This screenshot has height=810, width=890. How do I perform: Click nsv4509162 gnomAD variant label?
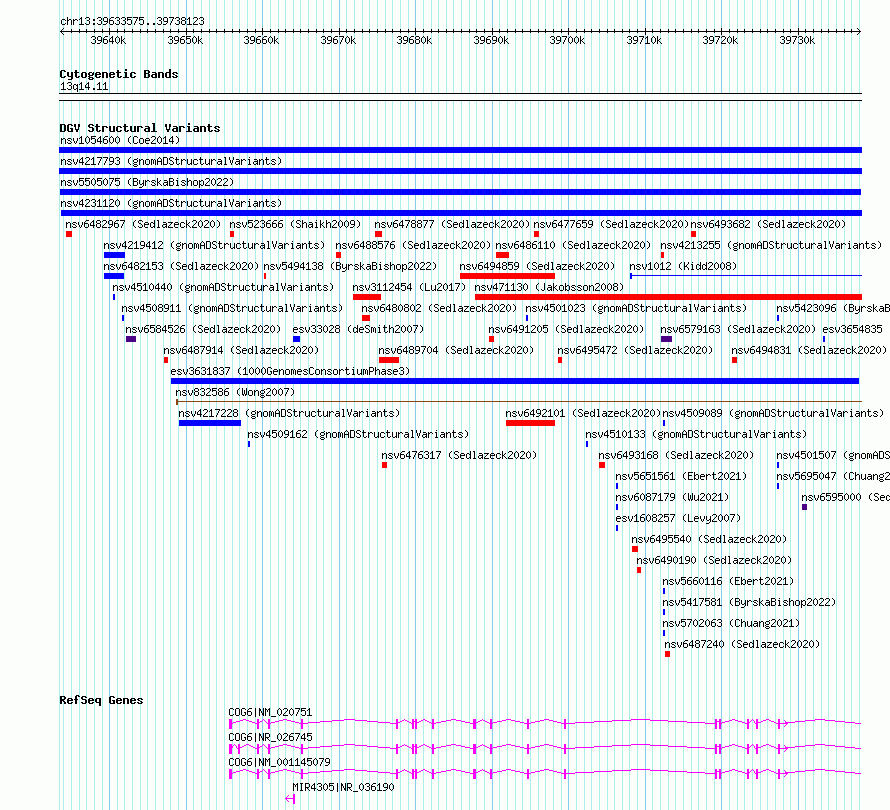tap(358, 434)
